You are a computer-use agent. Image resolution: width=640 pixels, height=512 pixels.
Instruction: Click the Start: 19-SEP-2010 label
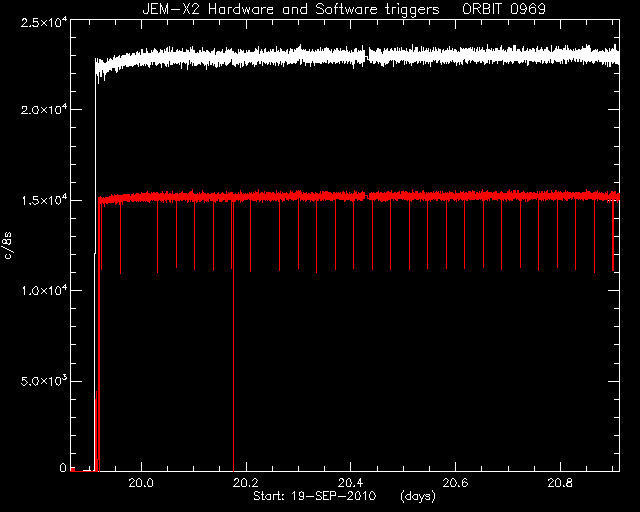314,496
